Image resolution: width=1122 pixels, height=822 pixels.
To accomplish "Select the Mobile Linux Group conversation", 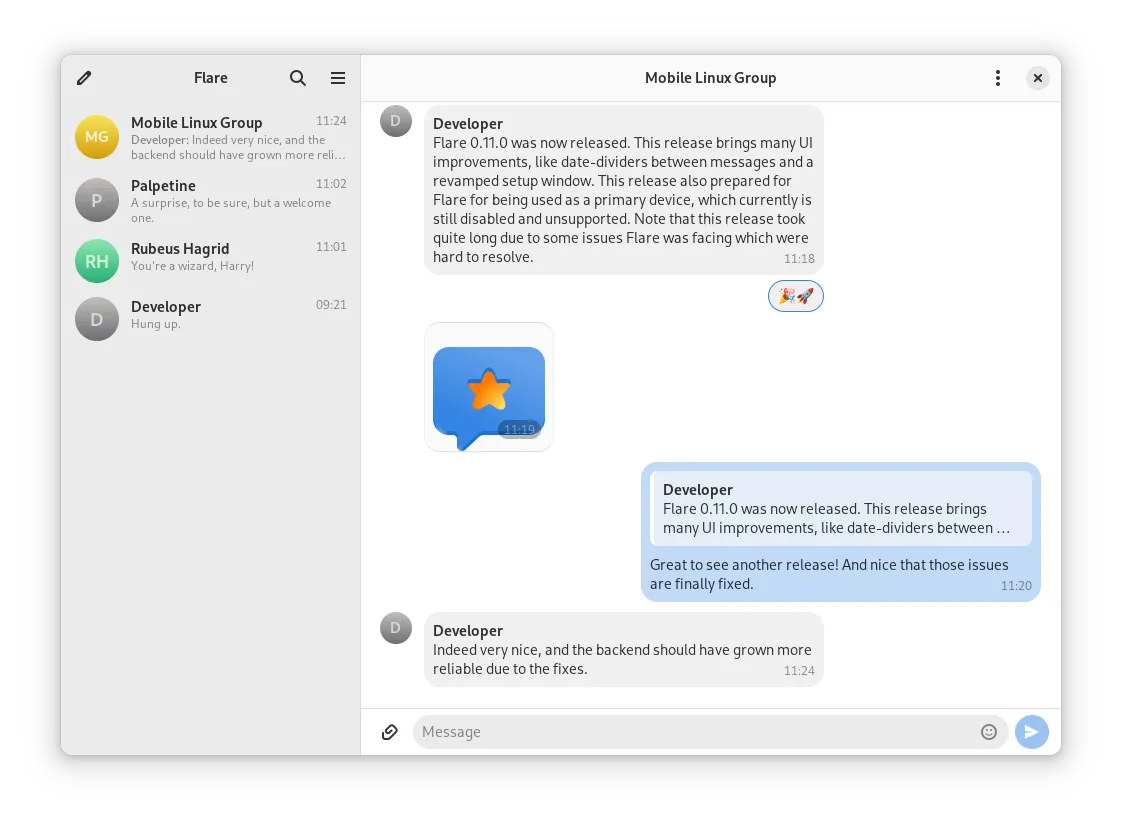I will [x=210, y=137].
